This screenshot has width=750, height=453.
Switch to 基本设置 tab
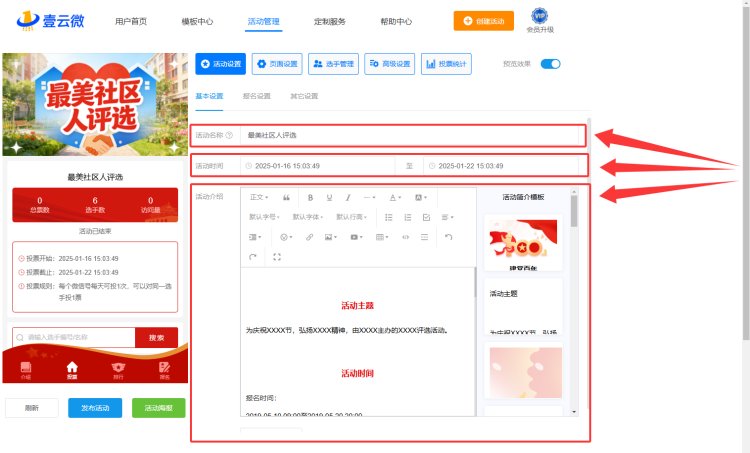(x=209, y=96)
